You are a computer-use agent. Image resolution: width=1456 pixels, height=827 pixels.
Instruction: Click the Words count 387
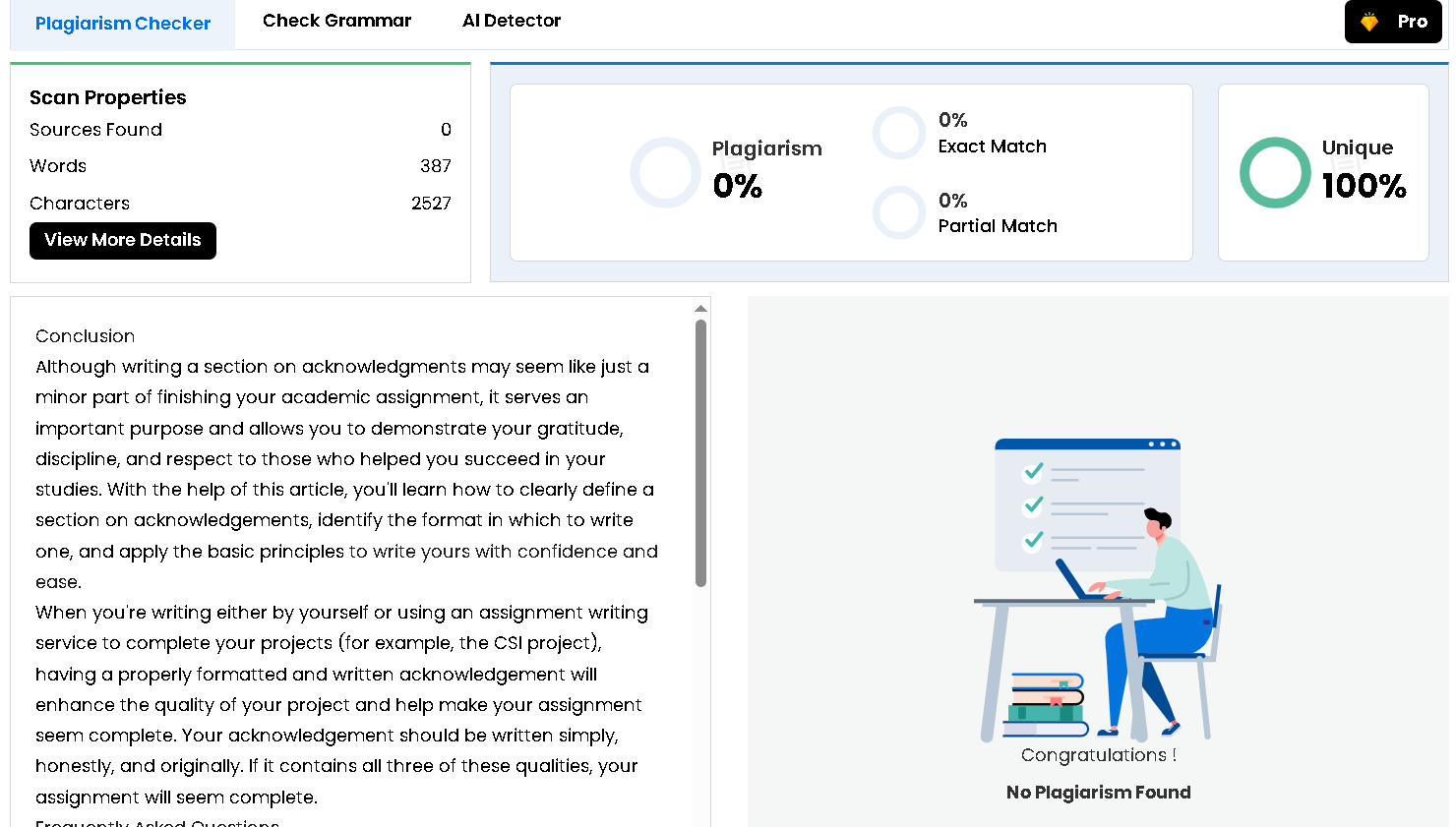point(435,166)
